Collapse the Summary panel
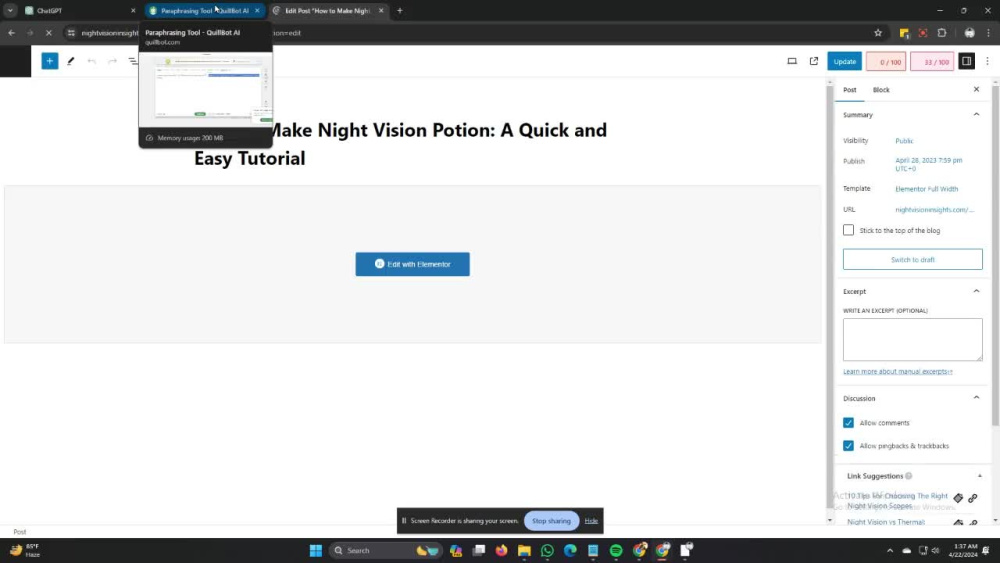This screenshot has width=1000, height=563. pyautogui.click(x=976, y=115)
